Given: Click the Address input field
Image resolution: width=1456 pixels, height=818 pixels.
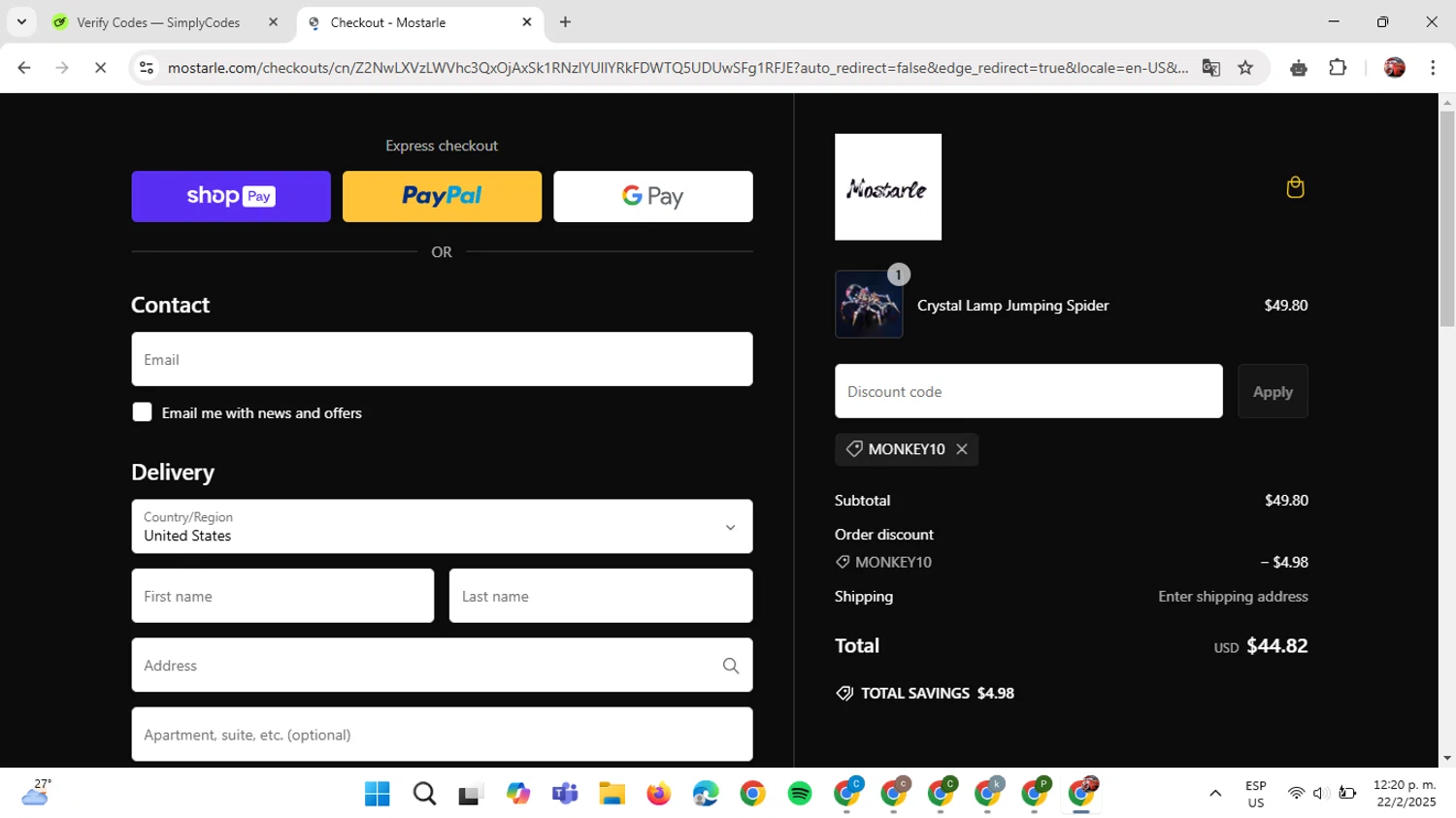Looking at the screenshot, I should coord(442,666).
